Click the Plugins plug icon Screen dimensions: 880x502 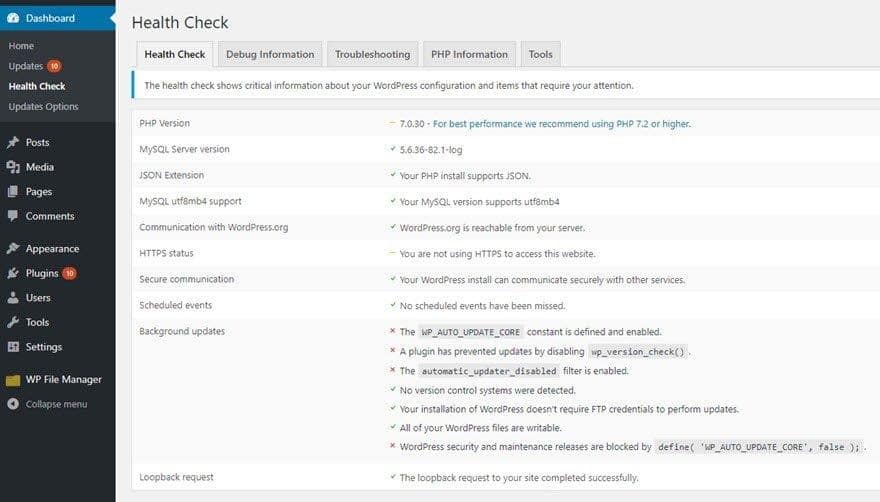coord(13,273)
